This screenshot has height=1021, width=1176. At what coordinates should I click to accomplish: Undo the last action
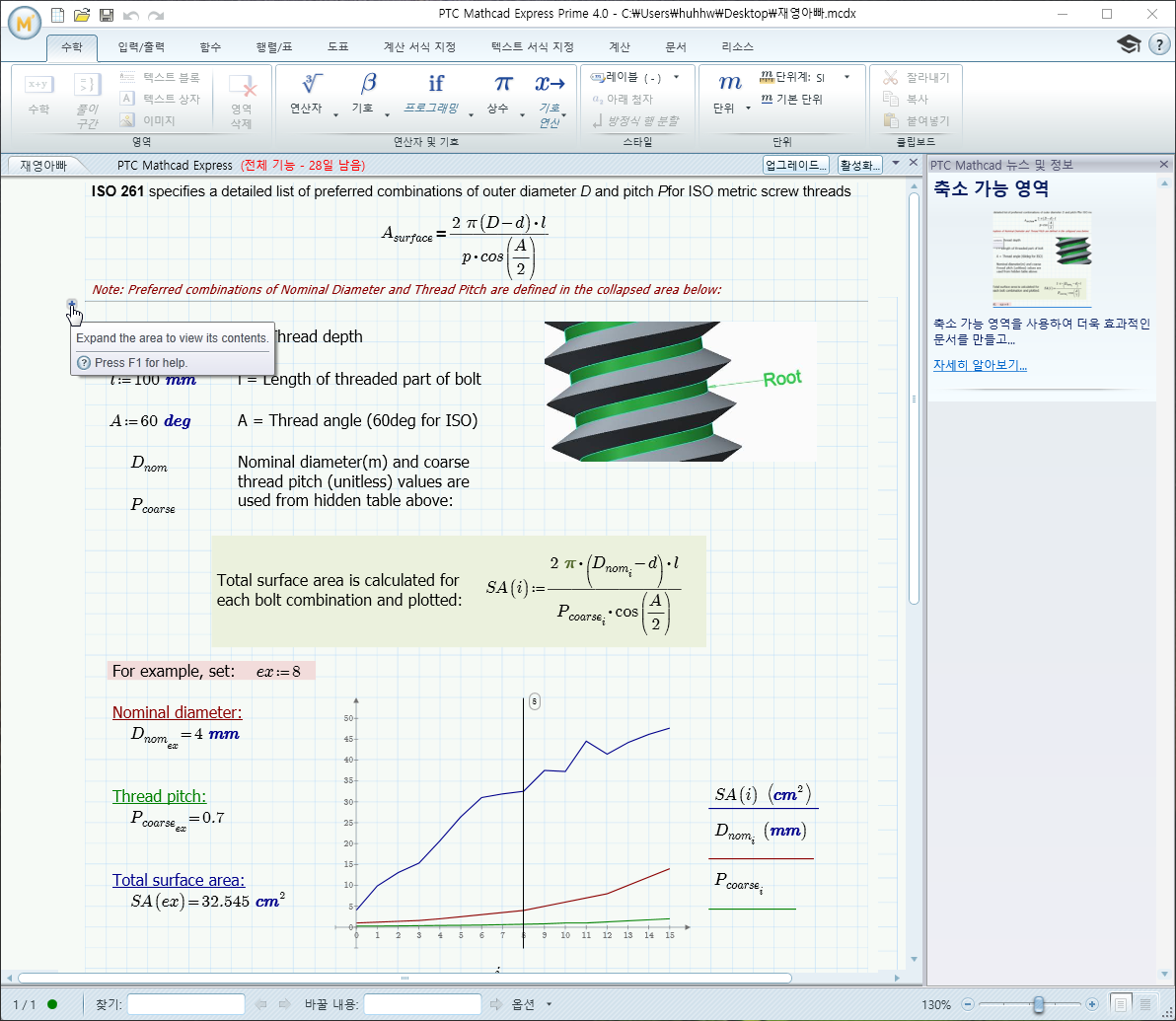(131, 15)
